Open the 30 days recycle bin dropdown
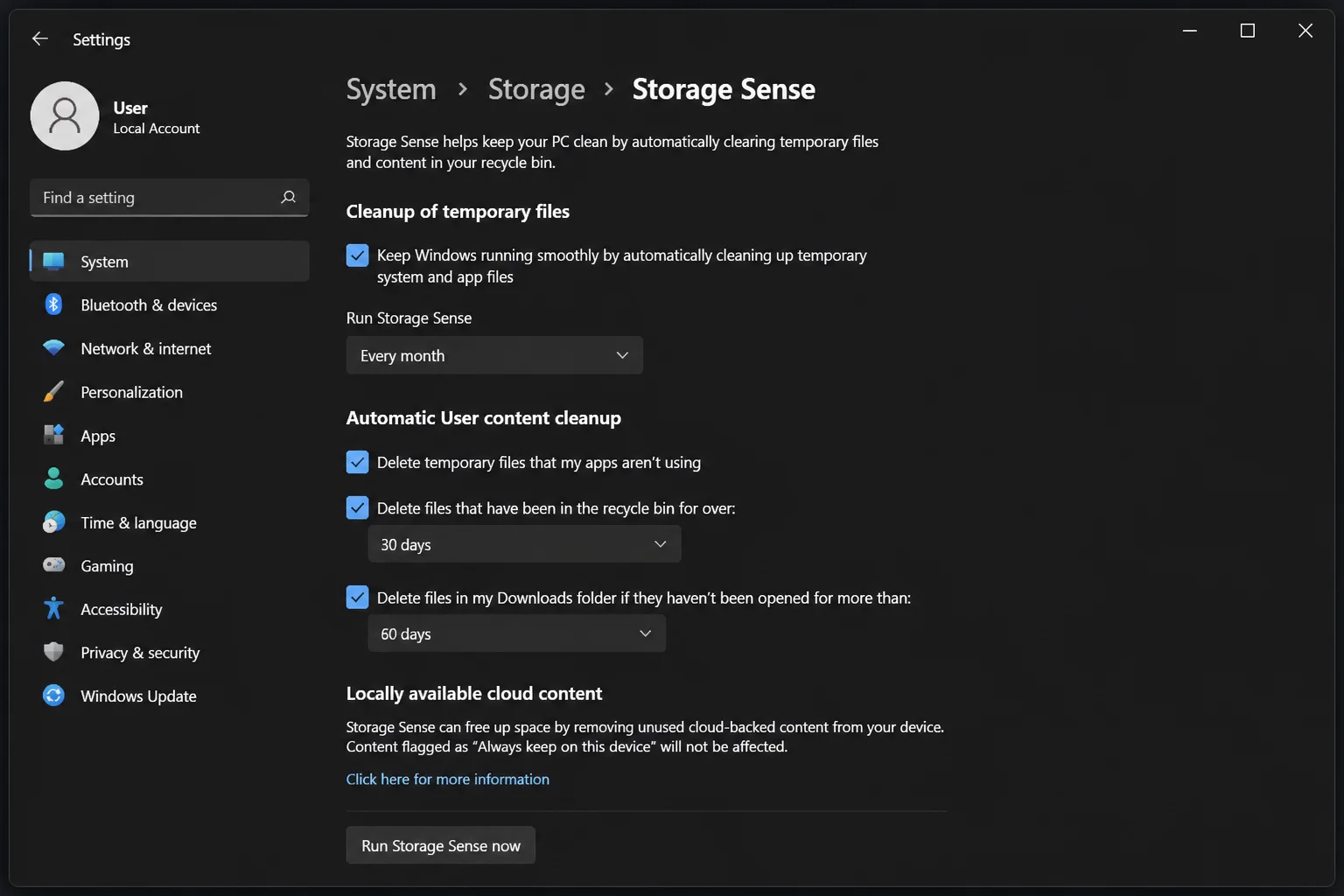Viewport: 1344px width, 896px height. [x=524, y=544]
